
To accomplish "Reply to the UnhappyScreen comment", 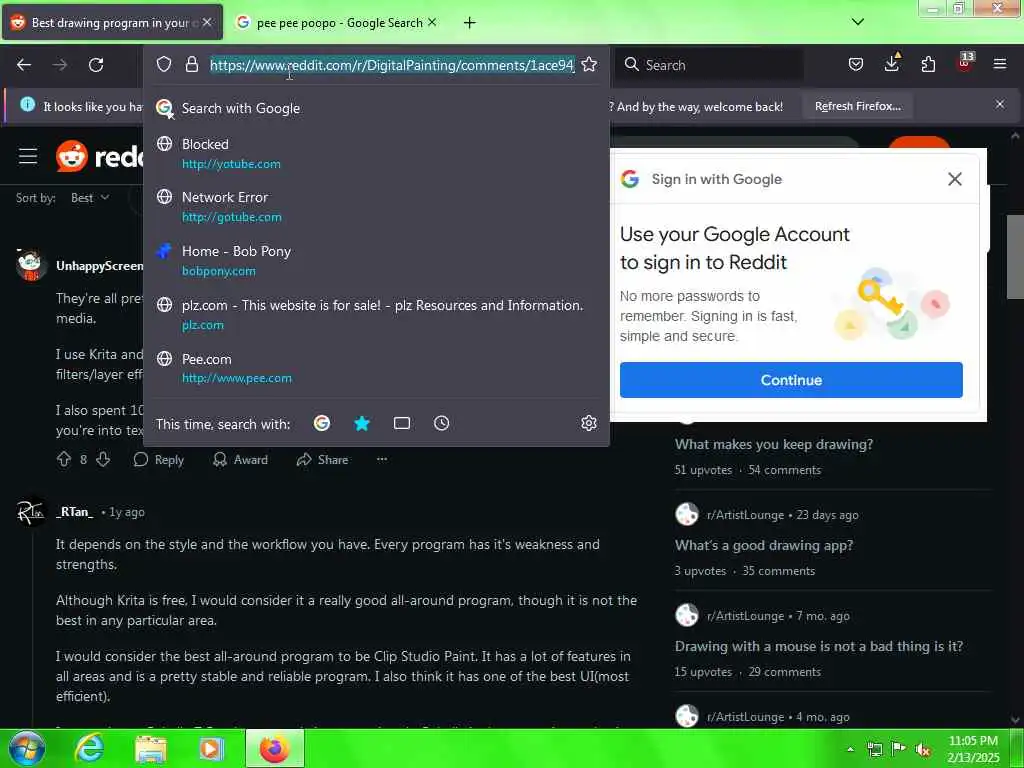I will (159, 460).
